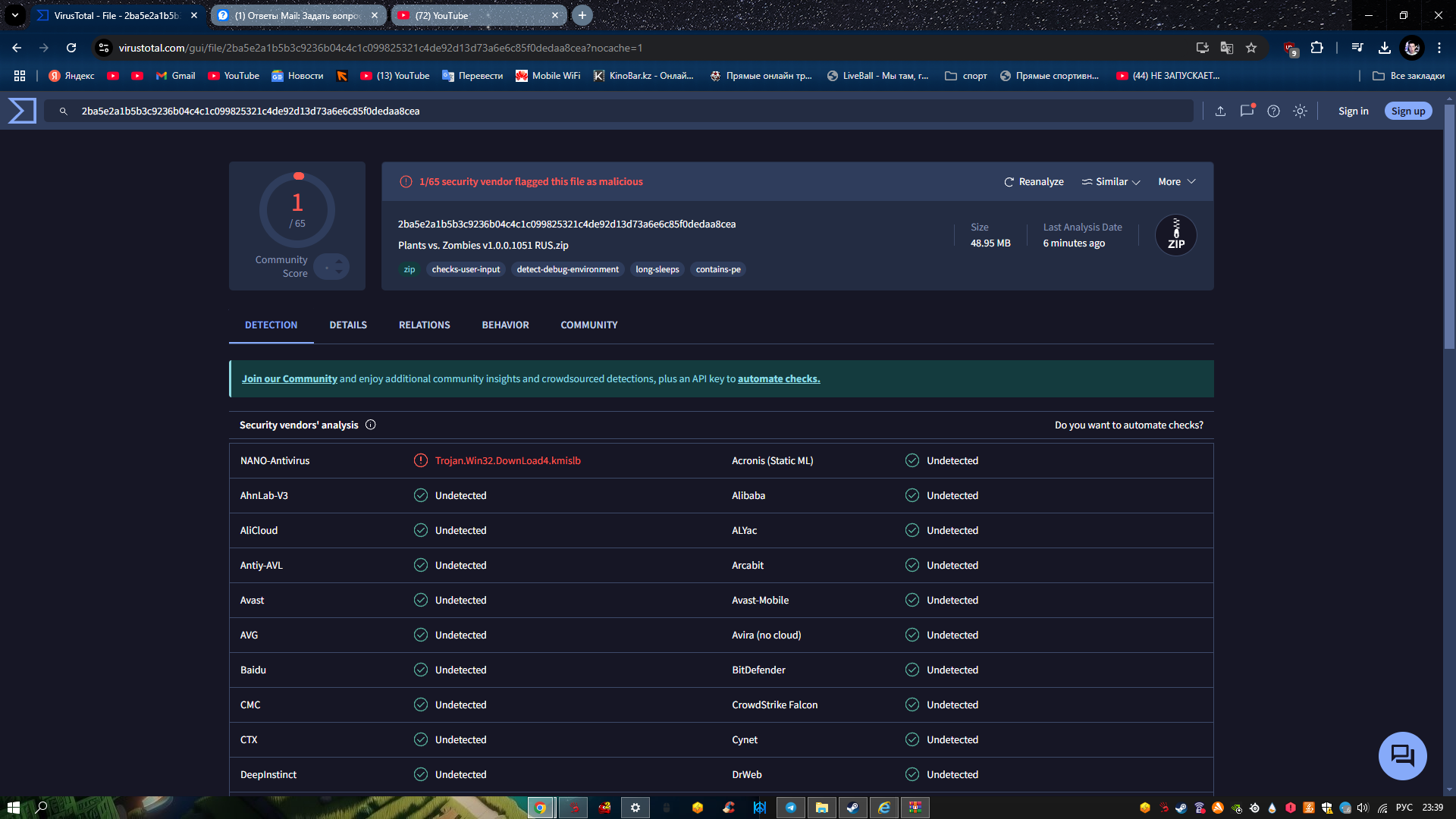Viewport: 1456px width, 819px height.
Task: Click the hash search input field
Action: click(x=618, y=111)
